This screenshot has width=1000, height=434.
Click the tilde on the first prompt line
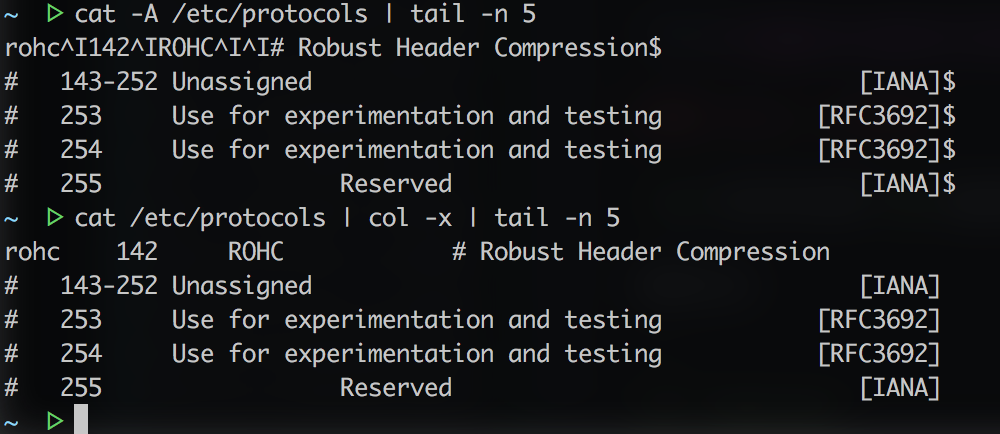pos(10,14)
